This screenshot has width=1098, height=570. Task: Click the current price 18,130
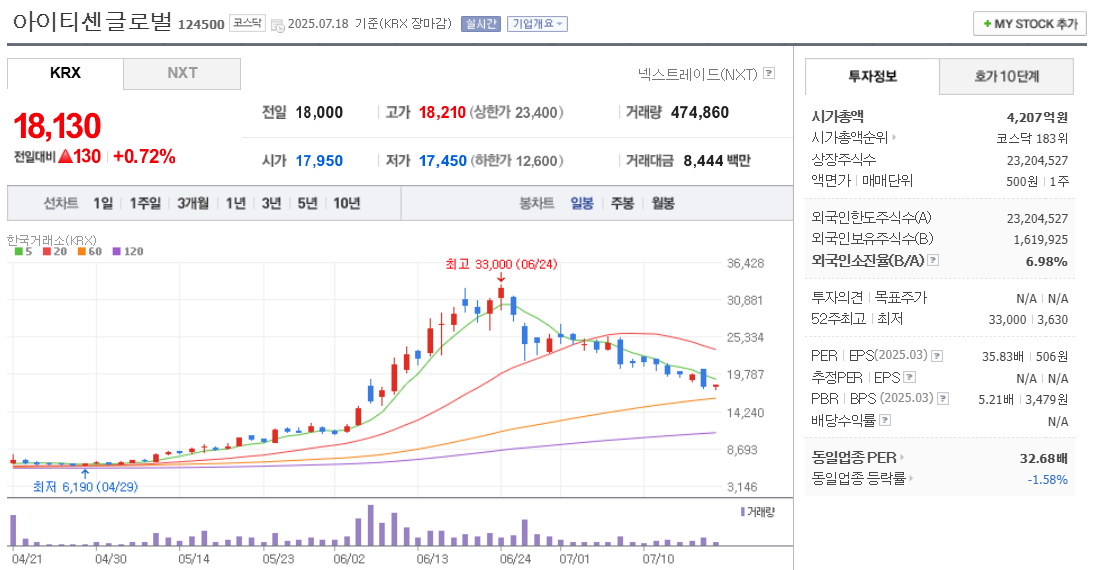(57, 126)
